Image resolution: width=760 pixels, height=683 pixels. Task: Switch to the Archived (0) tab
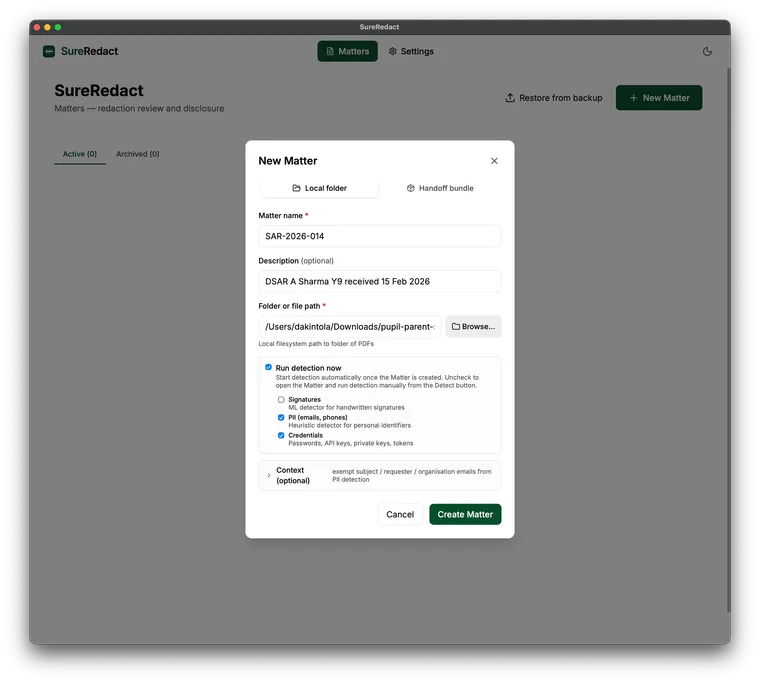pyautogui.click(x=138, y=154)
